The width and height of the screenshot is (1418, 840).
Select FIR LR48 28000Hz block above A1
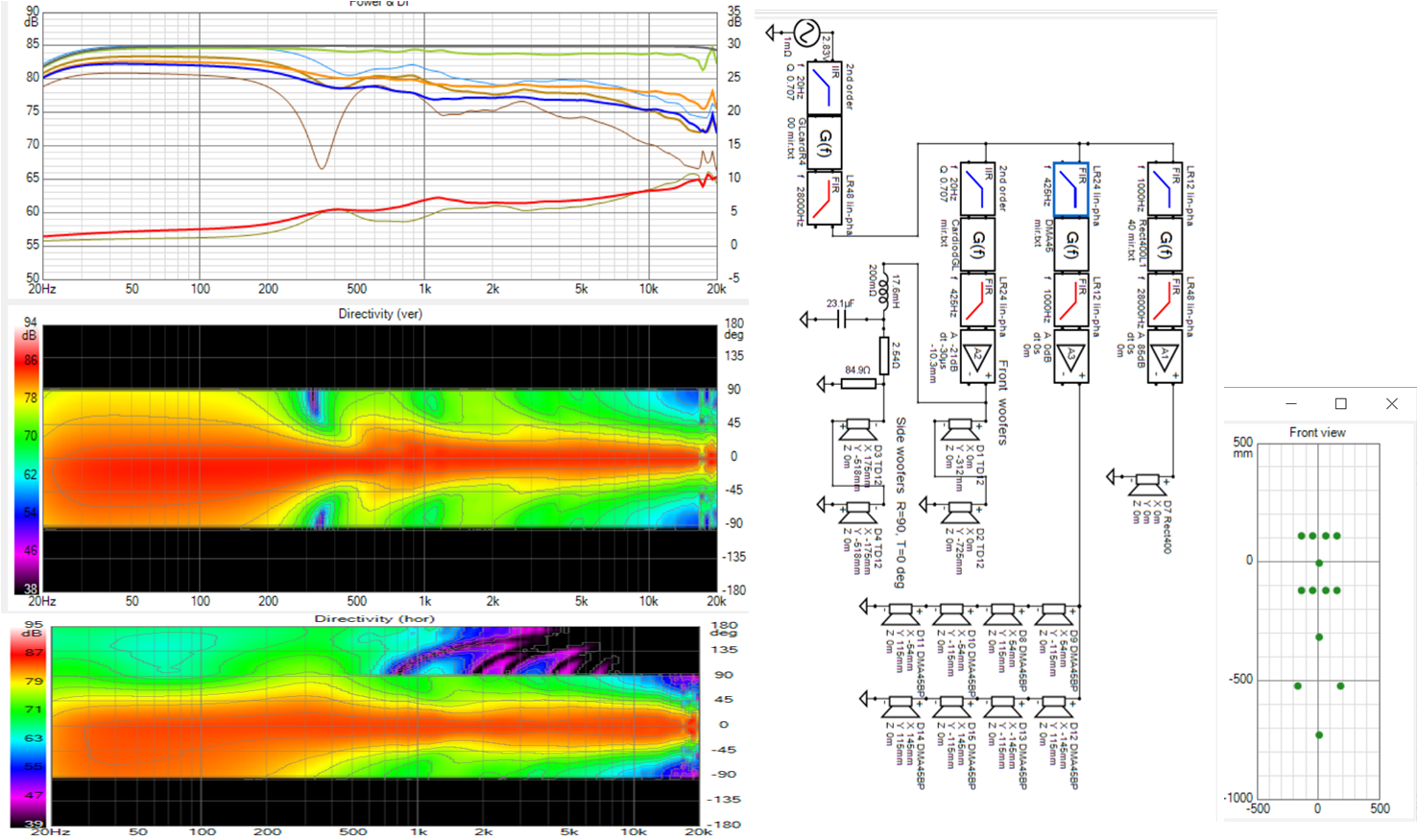(1165, 300)
